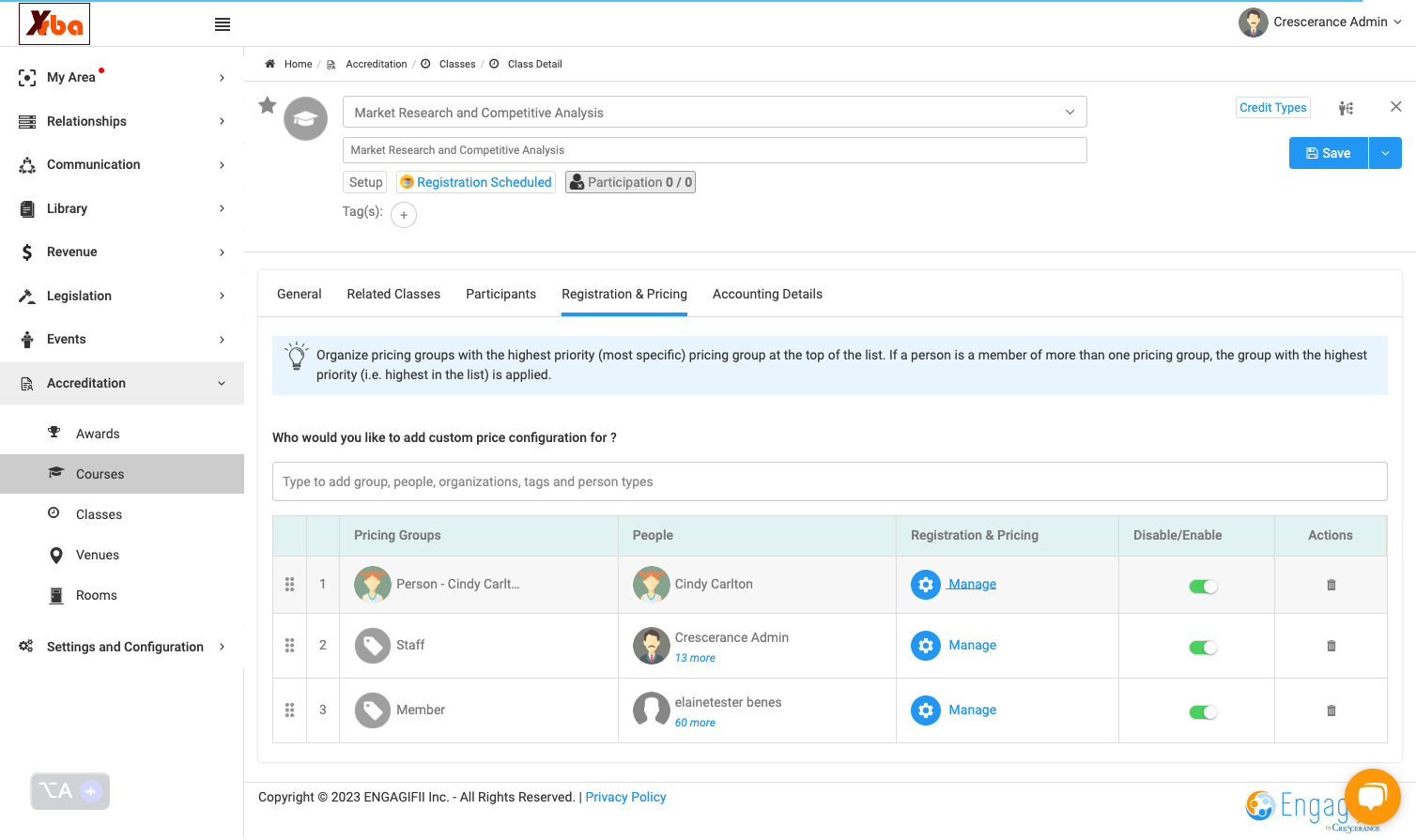The height and width of the screenshot is (840, 1416).
Task: Click the graduation cap class avatar
Action: click(x=306, y=119)
